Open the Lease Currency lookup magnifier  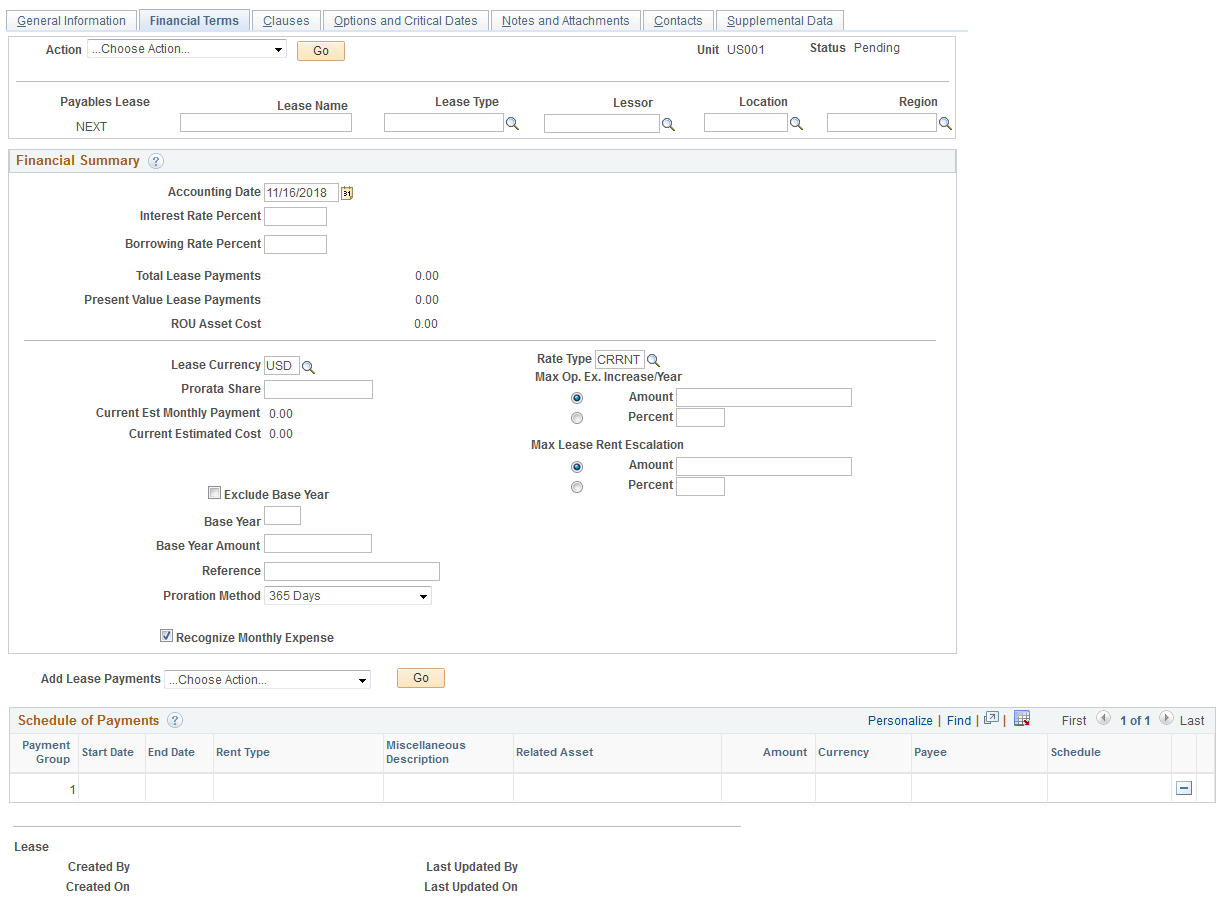(308, 366)
